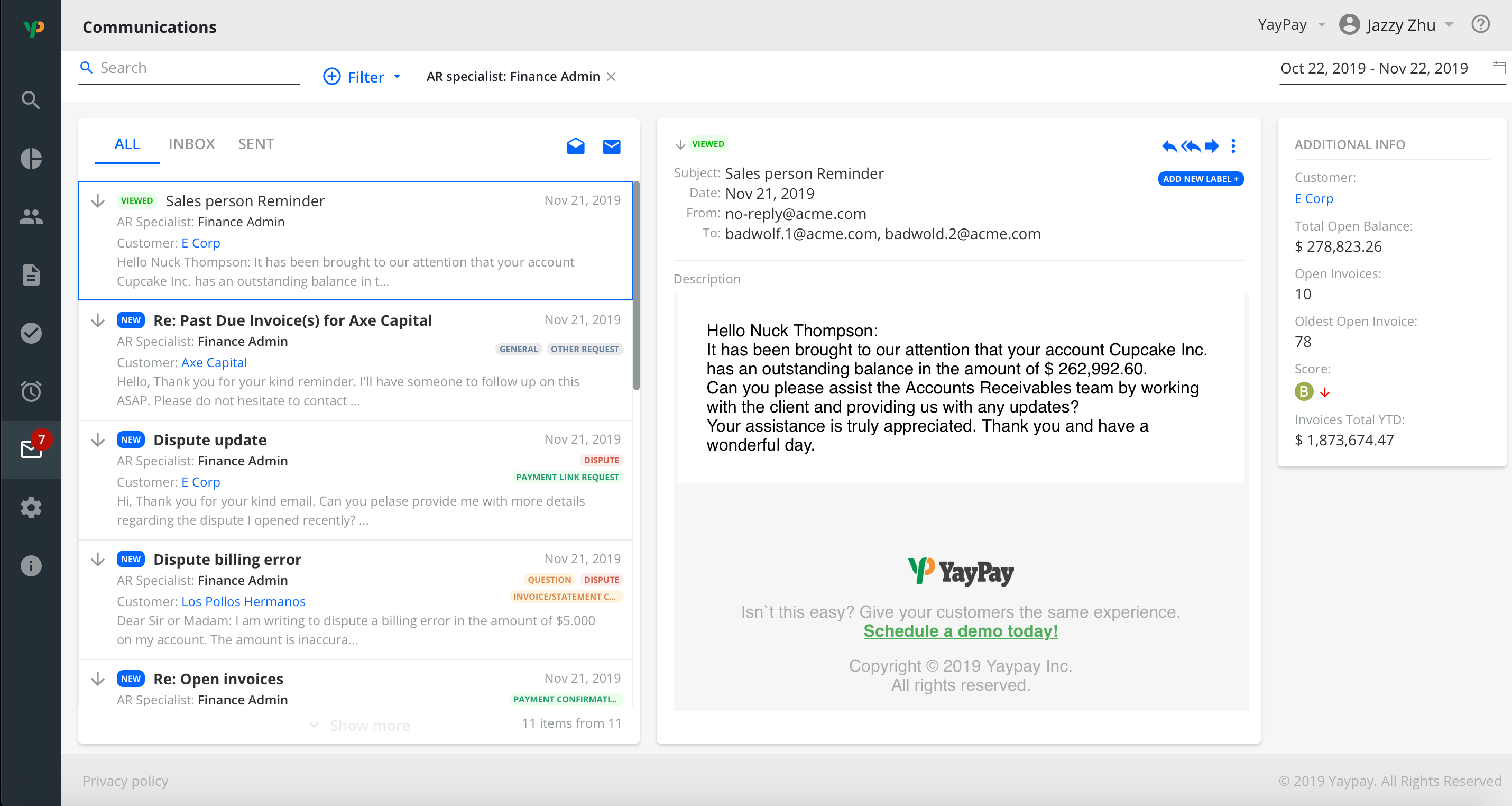Click the VIEWED badge on Sales person Reminder

coord(137,201)
